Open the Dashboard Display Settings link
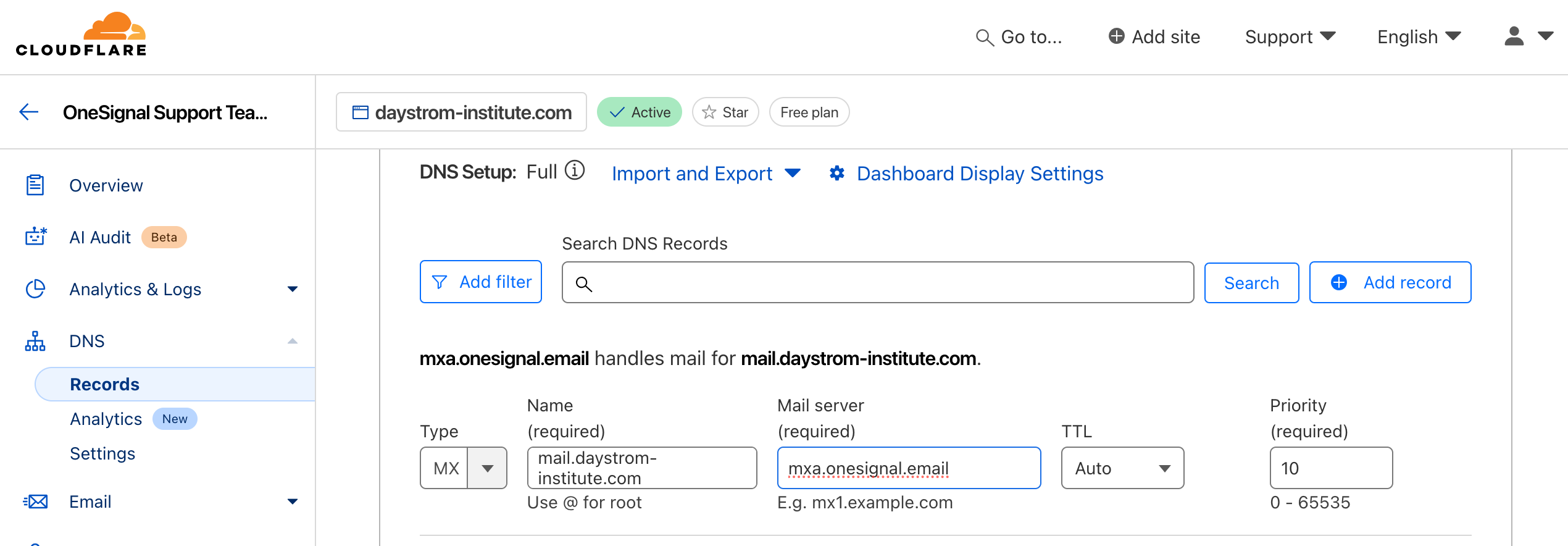Viewport: 1568px width, 546px height. click(980, 174)
